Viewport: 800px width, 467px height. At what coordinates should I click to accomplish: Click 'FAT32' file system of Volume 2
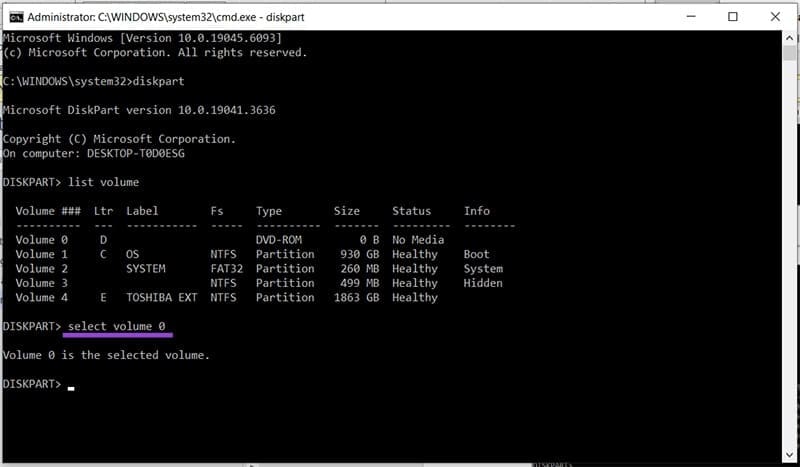(x=227, y=268)
